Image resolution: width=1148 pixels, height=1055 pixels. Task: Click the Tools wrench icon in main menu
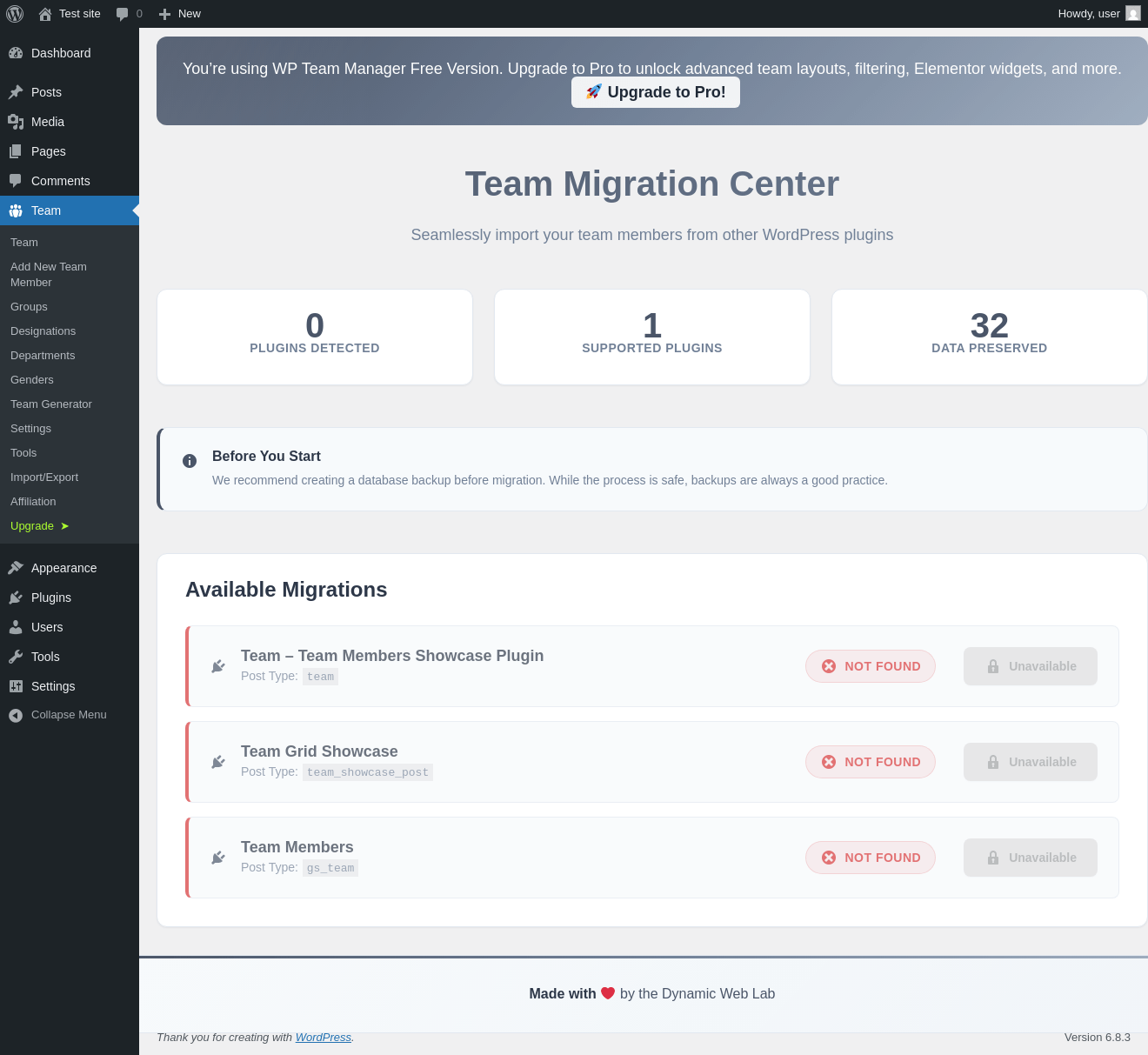point(16,657)
